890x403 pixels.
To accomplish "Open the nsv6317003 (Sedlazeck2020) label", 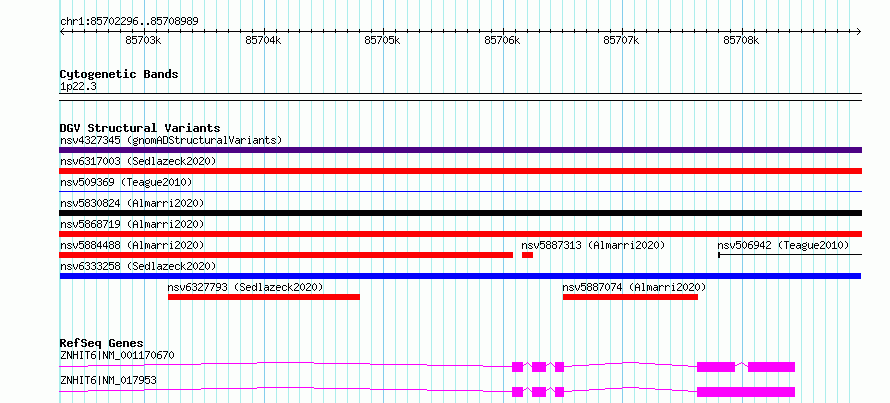I will (138, 161).
